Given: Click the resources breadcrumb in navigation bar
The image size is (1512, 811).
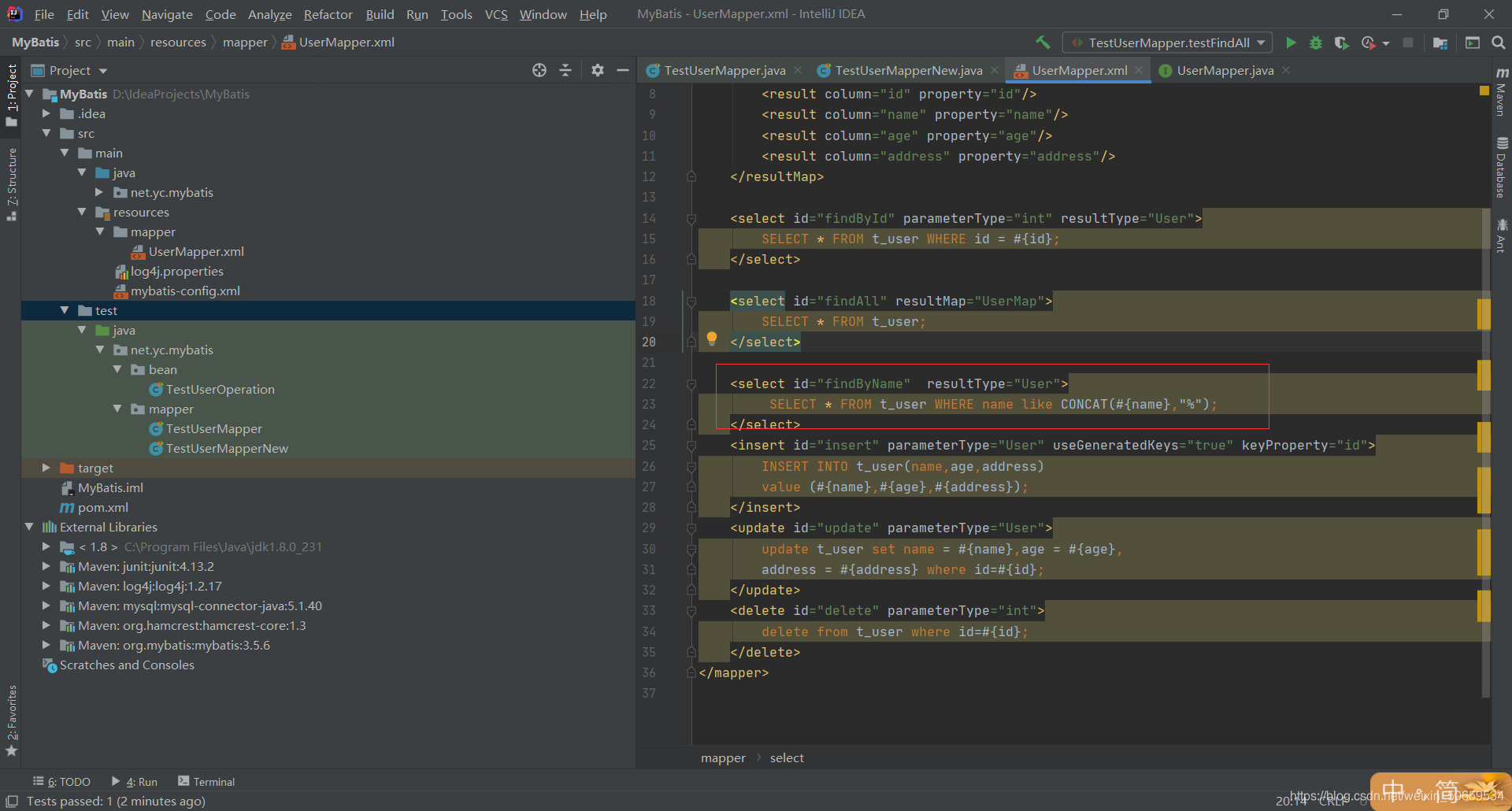Looking at the screenshot, I should 178,43.
